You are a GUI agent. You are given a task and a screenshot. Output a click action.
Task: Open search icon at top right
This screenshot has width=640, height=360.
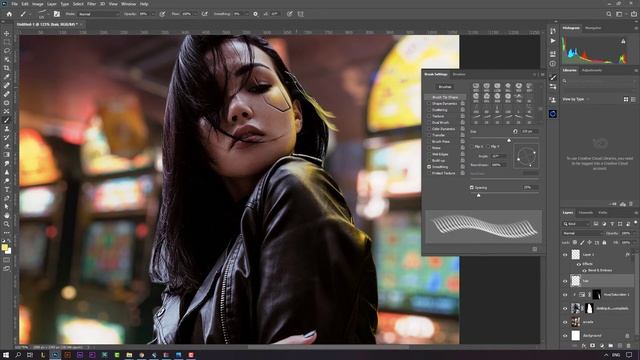tap(609, 14)
